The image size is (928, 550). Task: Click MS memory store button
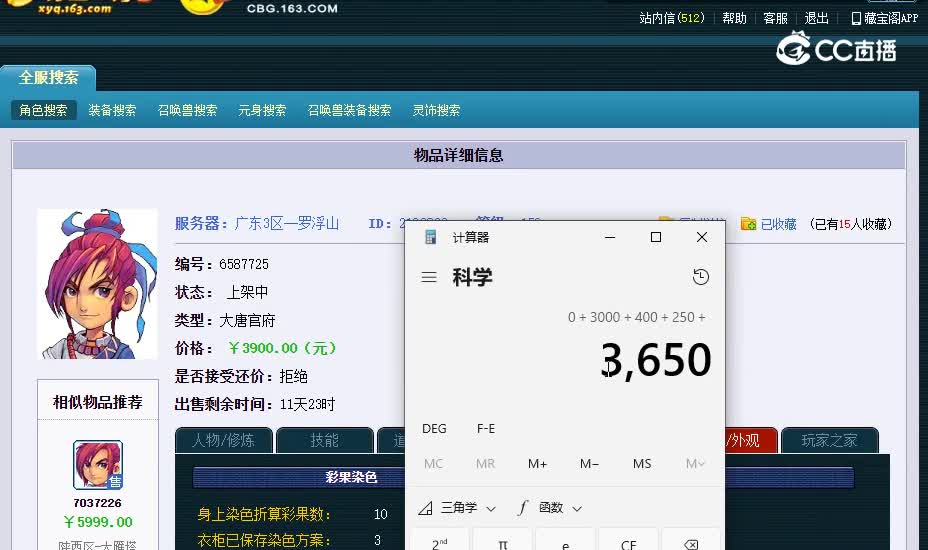642,464
